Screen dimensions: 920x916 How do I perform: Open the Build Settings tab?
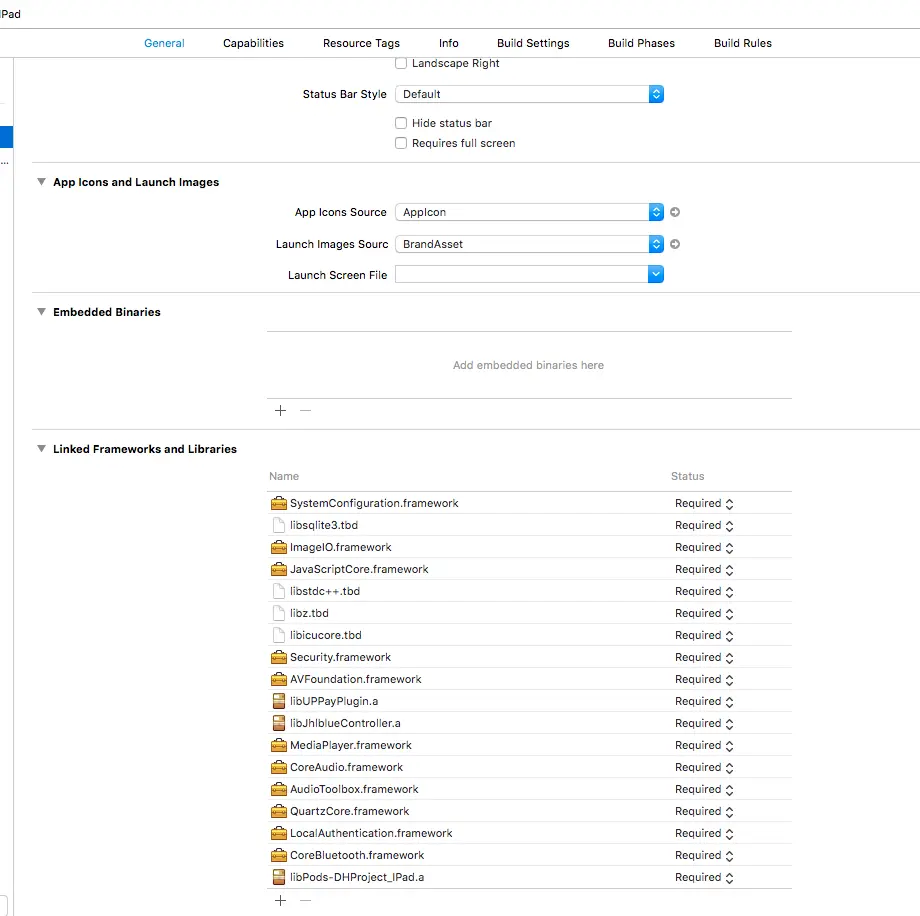[x=533, y=43]
